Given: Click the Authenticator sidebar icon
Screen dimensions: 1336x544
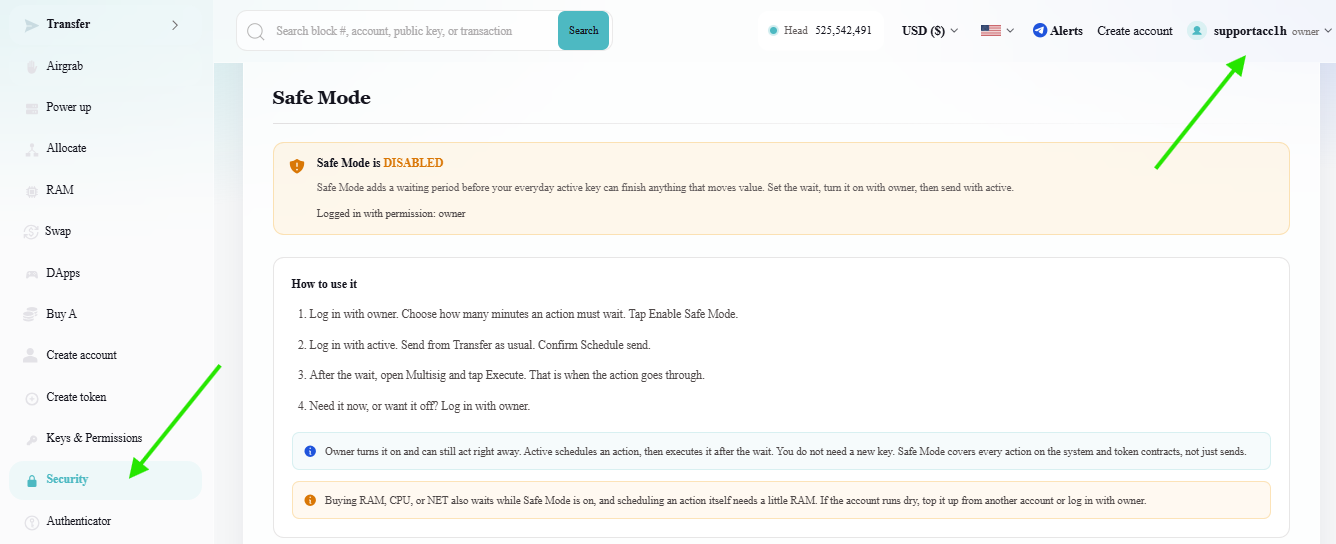Looking at the screenshot, I should pyautogui.click(x=31, y=521).
